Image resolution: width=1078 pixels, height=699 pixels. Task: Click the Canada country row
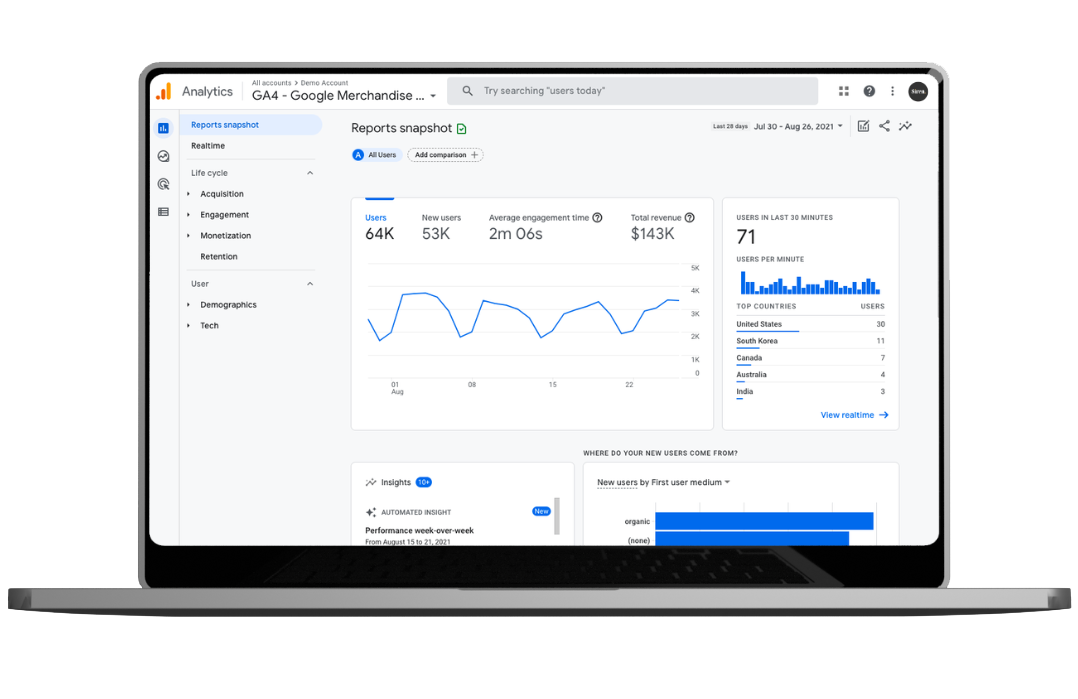tap(811, 358)
